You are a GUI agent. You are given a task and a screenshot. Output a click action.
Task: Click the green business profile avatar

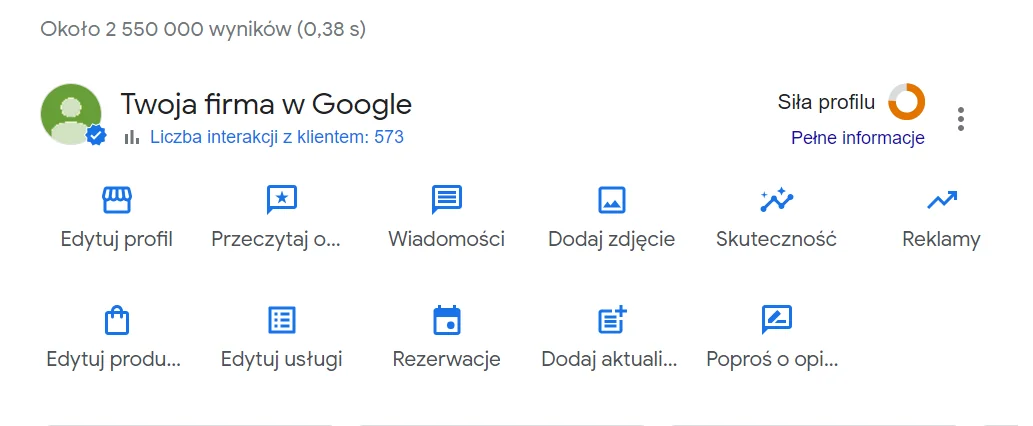pos(71,114)
